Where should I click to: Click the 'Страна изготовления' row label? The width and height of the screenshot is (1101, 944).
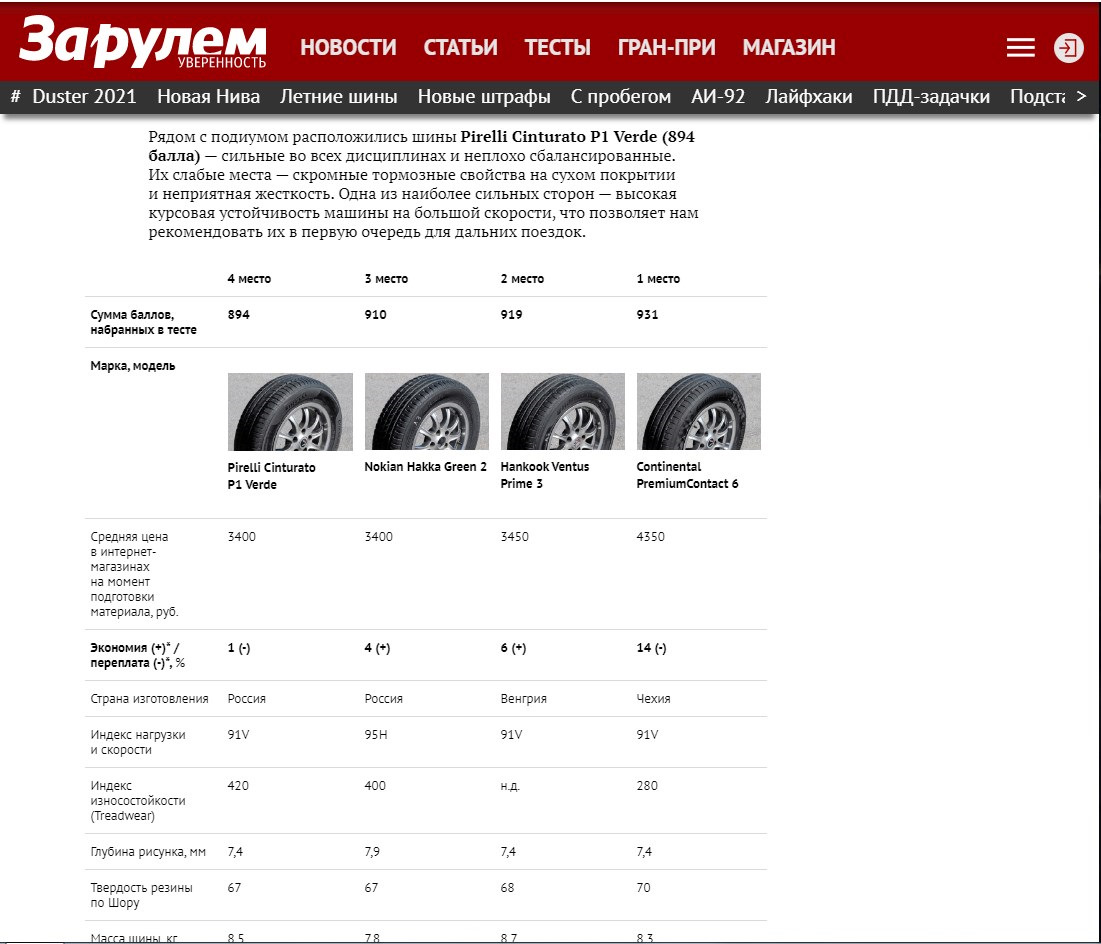[x=150, y=699]
